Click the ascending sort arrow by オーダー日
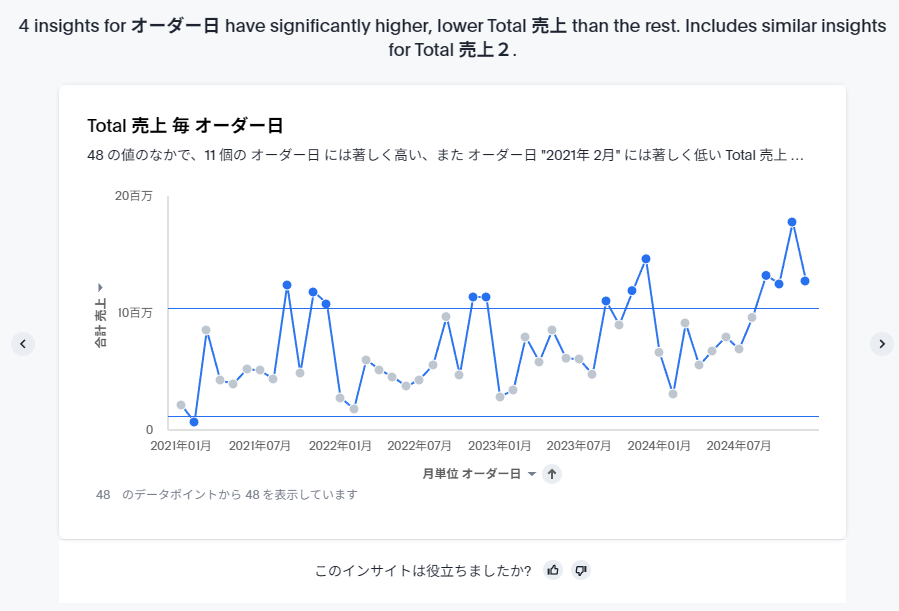The width and height of the screenshot is (899, 611). (x=552, y=474)
